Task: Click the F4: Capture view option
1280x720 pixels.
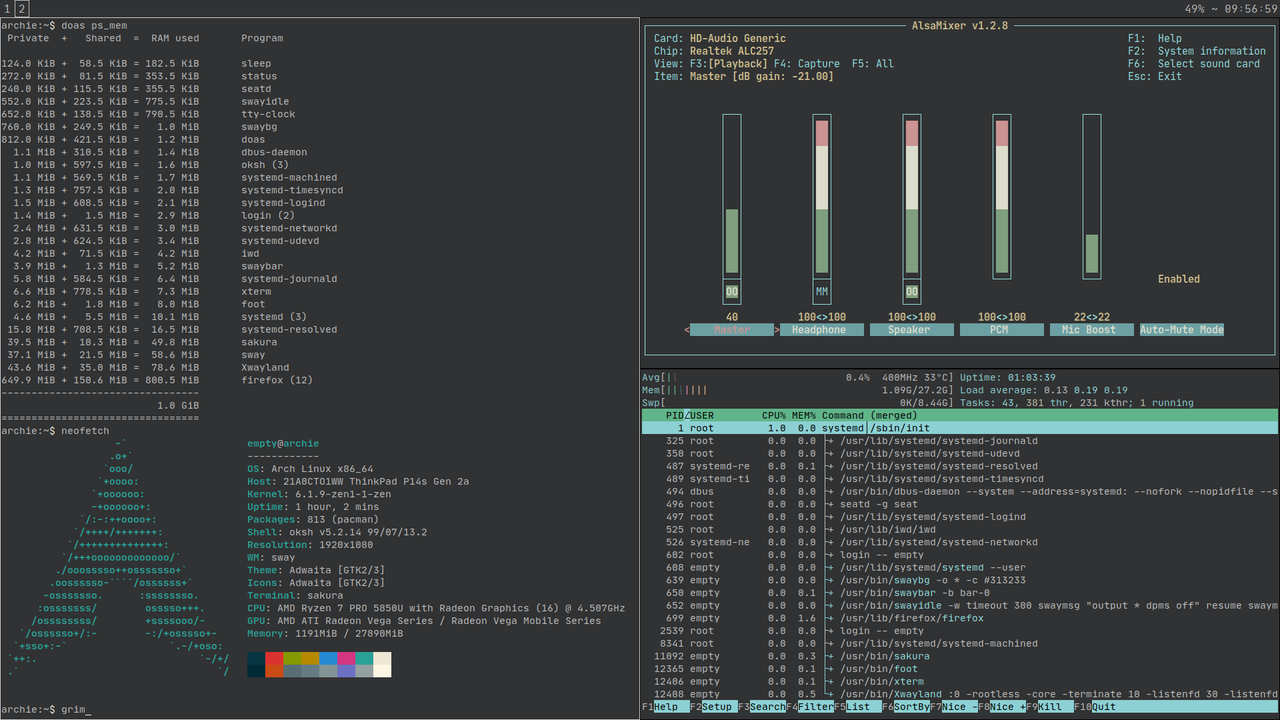Action: tap(807, 64)
